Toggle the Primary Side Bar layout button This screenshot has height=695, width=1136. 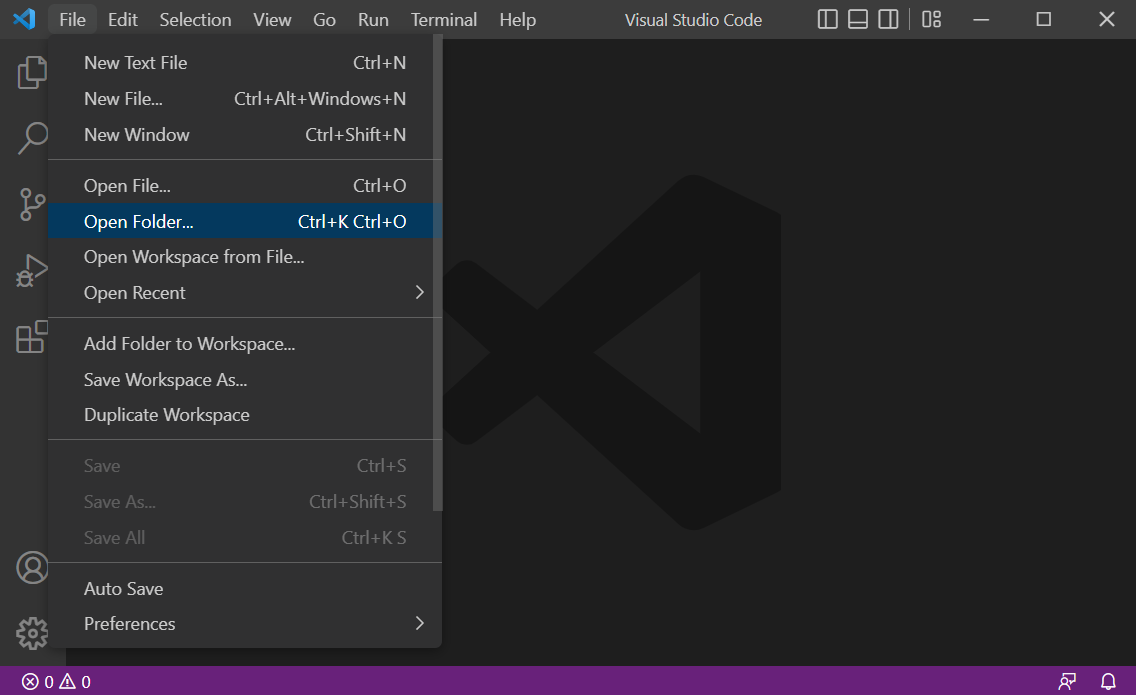click(x=827, y=19)
